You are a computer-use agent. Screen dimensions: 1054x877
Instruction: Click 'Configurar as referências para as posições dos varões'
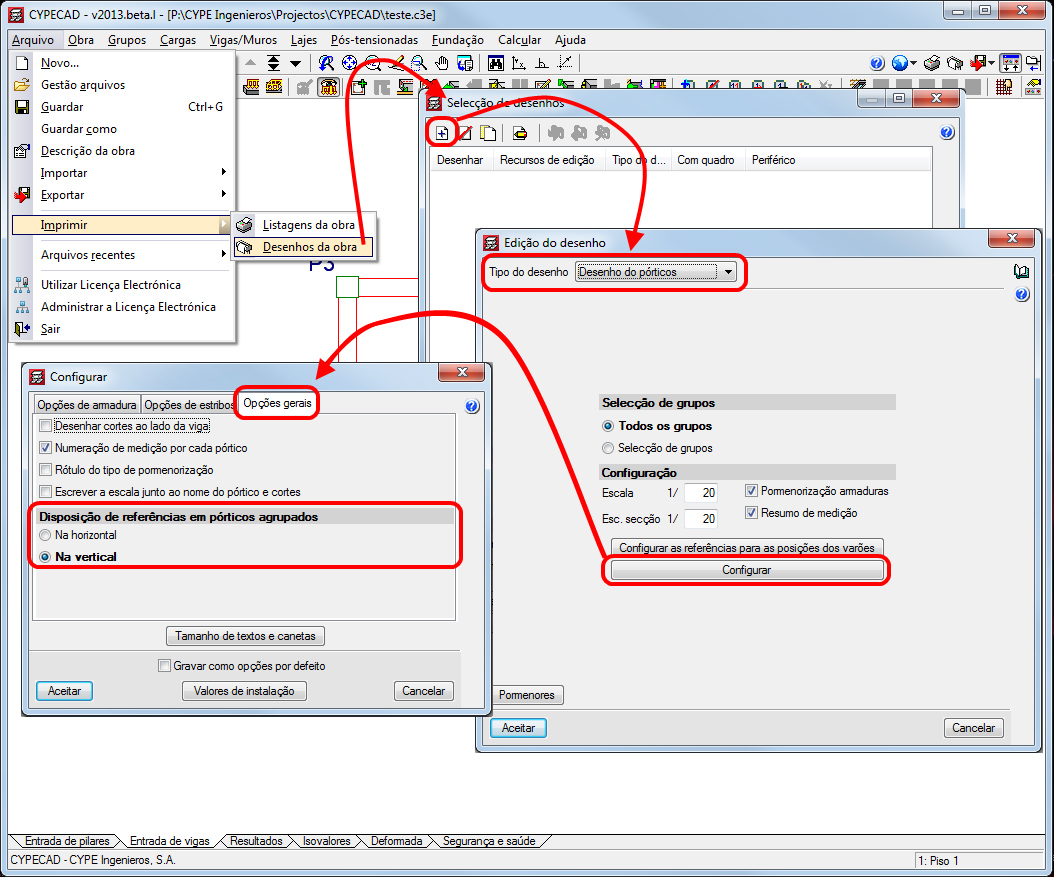pyautogui.click(x=747, y=548)
